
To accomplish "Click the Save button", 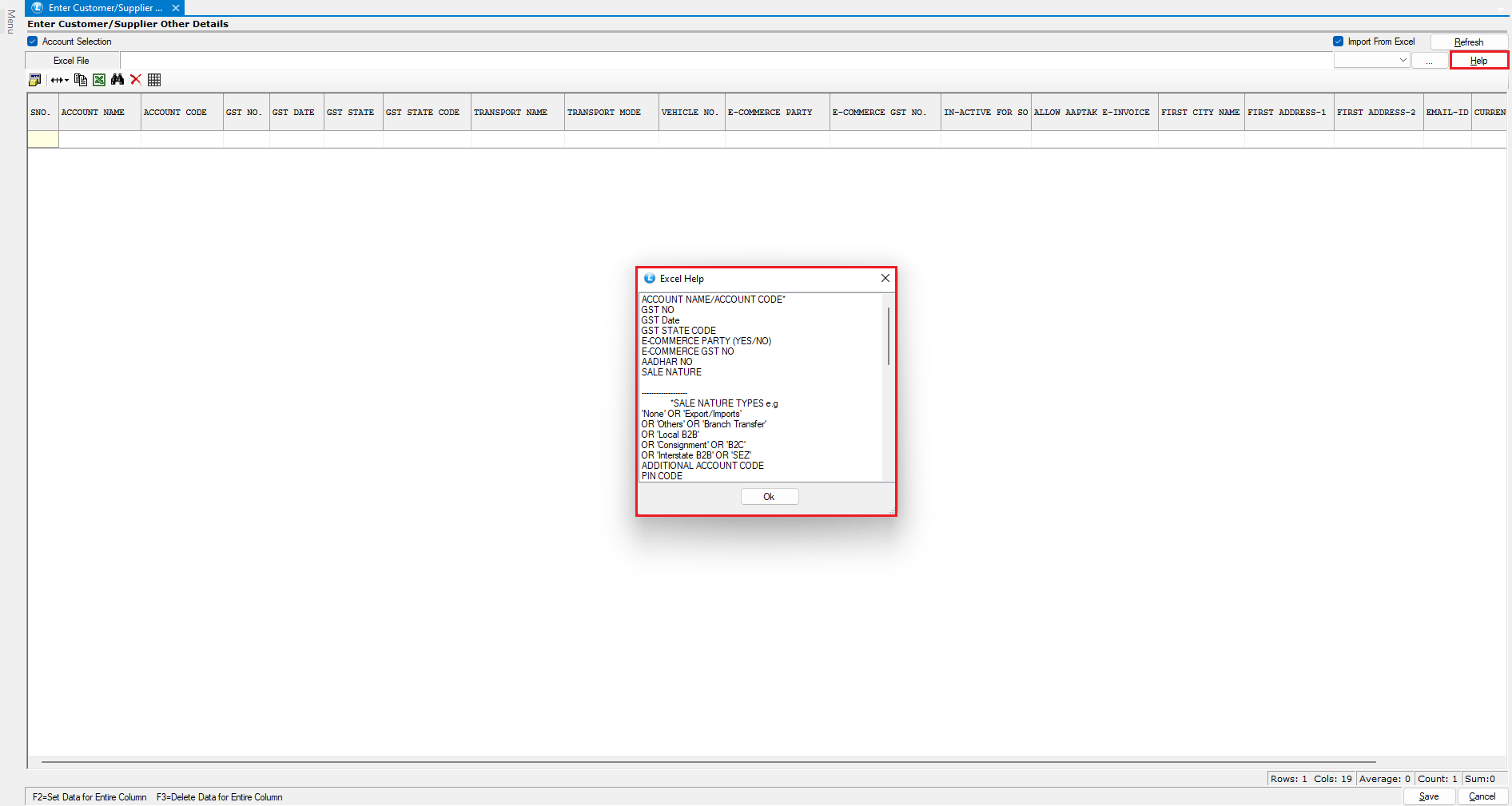I will click(1428, 796).
